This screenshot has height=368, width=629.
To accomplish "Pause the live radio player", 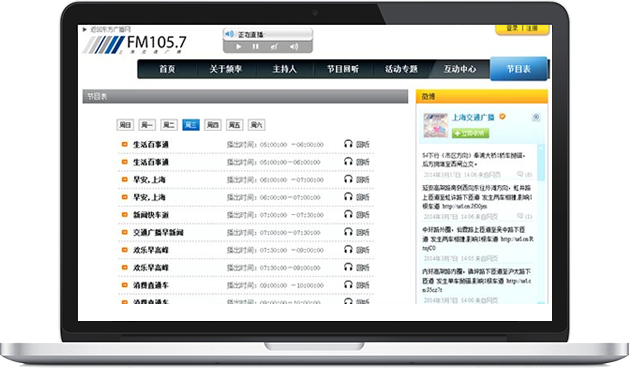I will [256, 47].
